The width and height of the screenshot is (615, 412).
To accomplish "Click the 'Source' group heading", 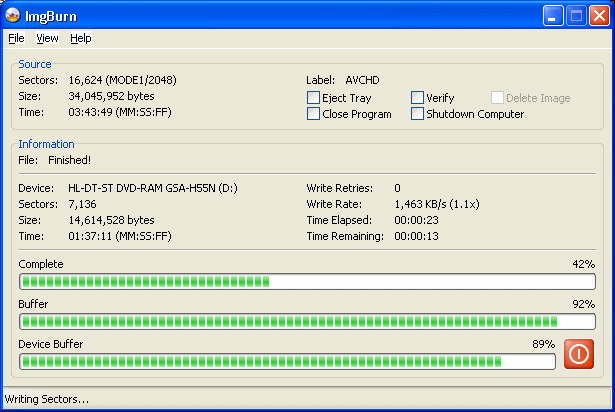I will [x=35, y=64].
